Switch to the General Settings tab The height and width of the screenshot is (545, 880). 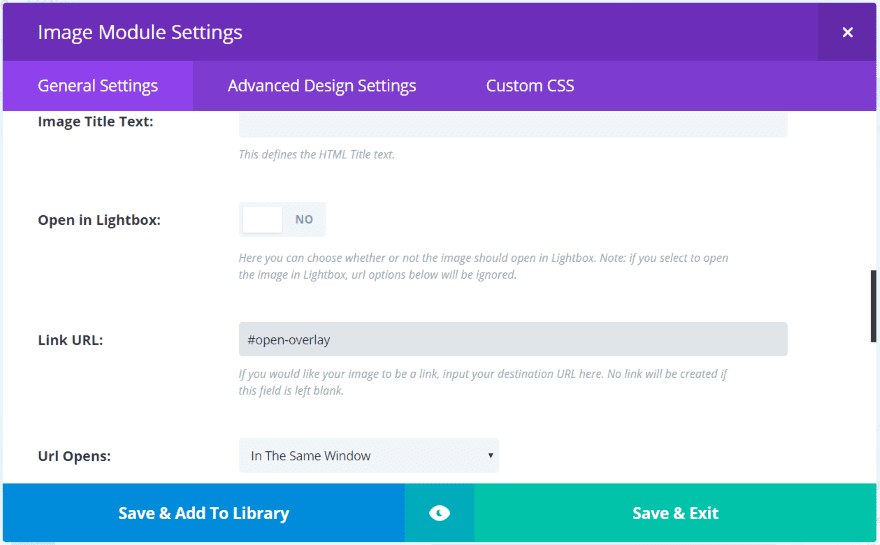pyautogui.click(x=98, y=86)
